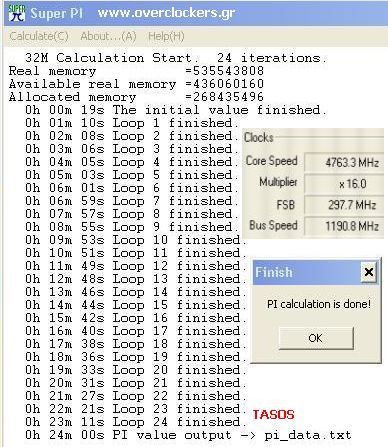
Task: Open the Help(H) menu
Action: coord(166,36)
